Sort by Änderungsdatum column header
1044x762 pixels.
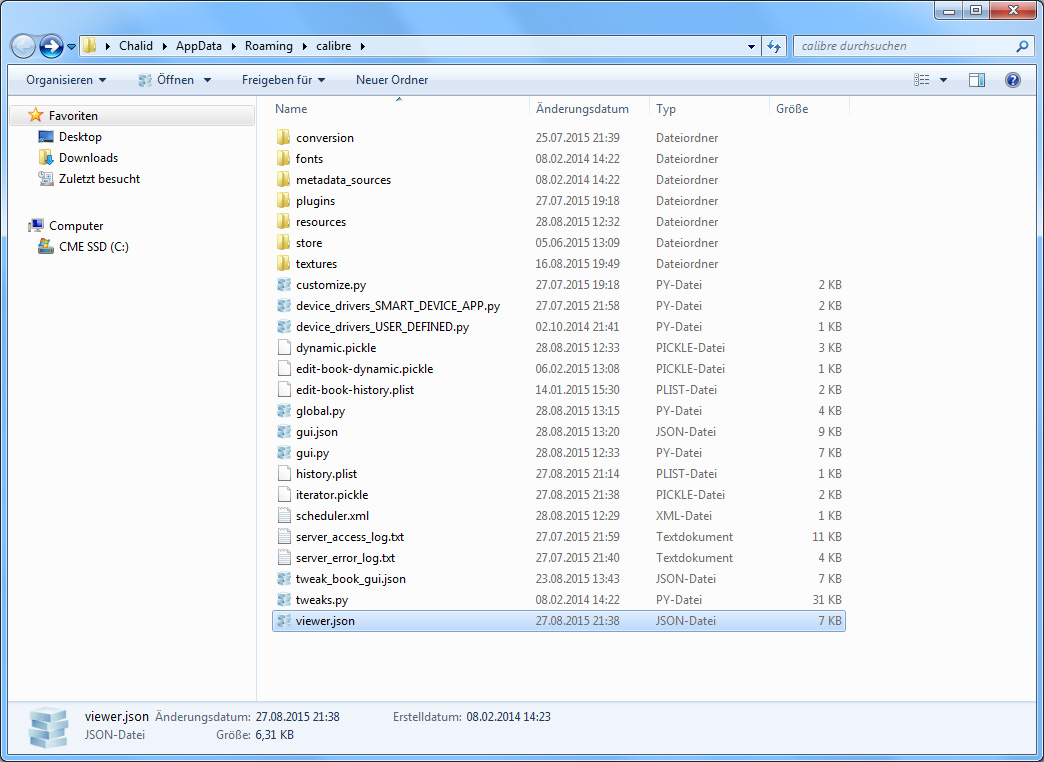tap(582, 109)
